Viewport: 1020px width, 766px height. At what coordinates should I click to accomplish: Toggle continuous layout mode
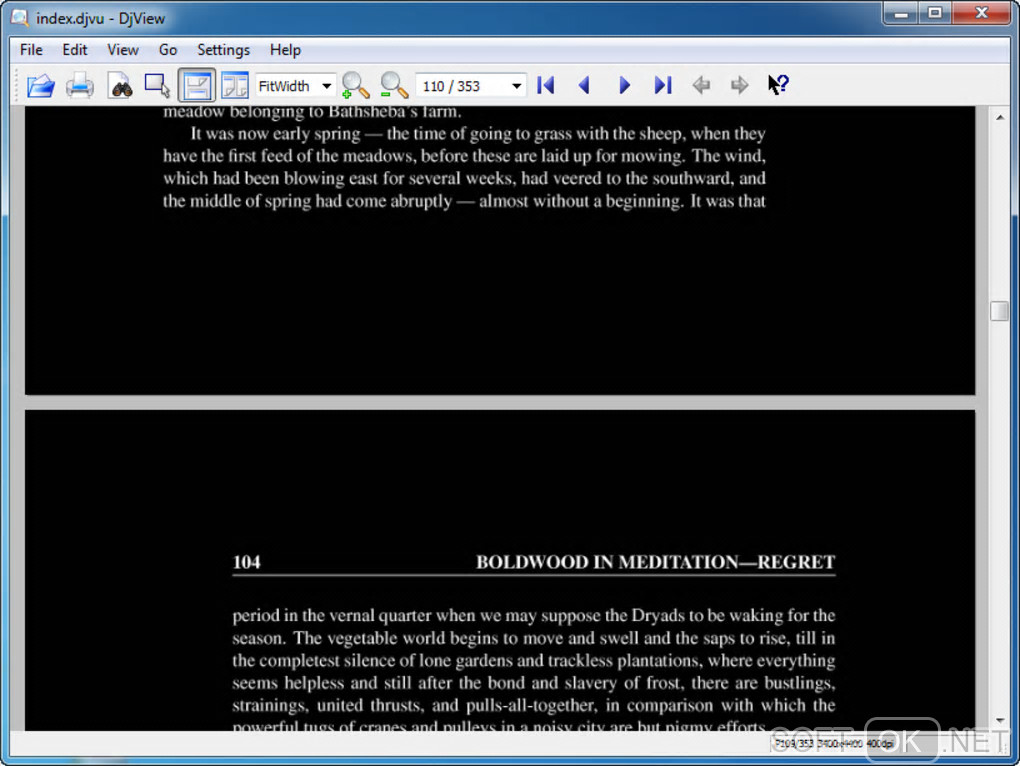196,85
